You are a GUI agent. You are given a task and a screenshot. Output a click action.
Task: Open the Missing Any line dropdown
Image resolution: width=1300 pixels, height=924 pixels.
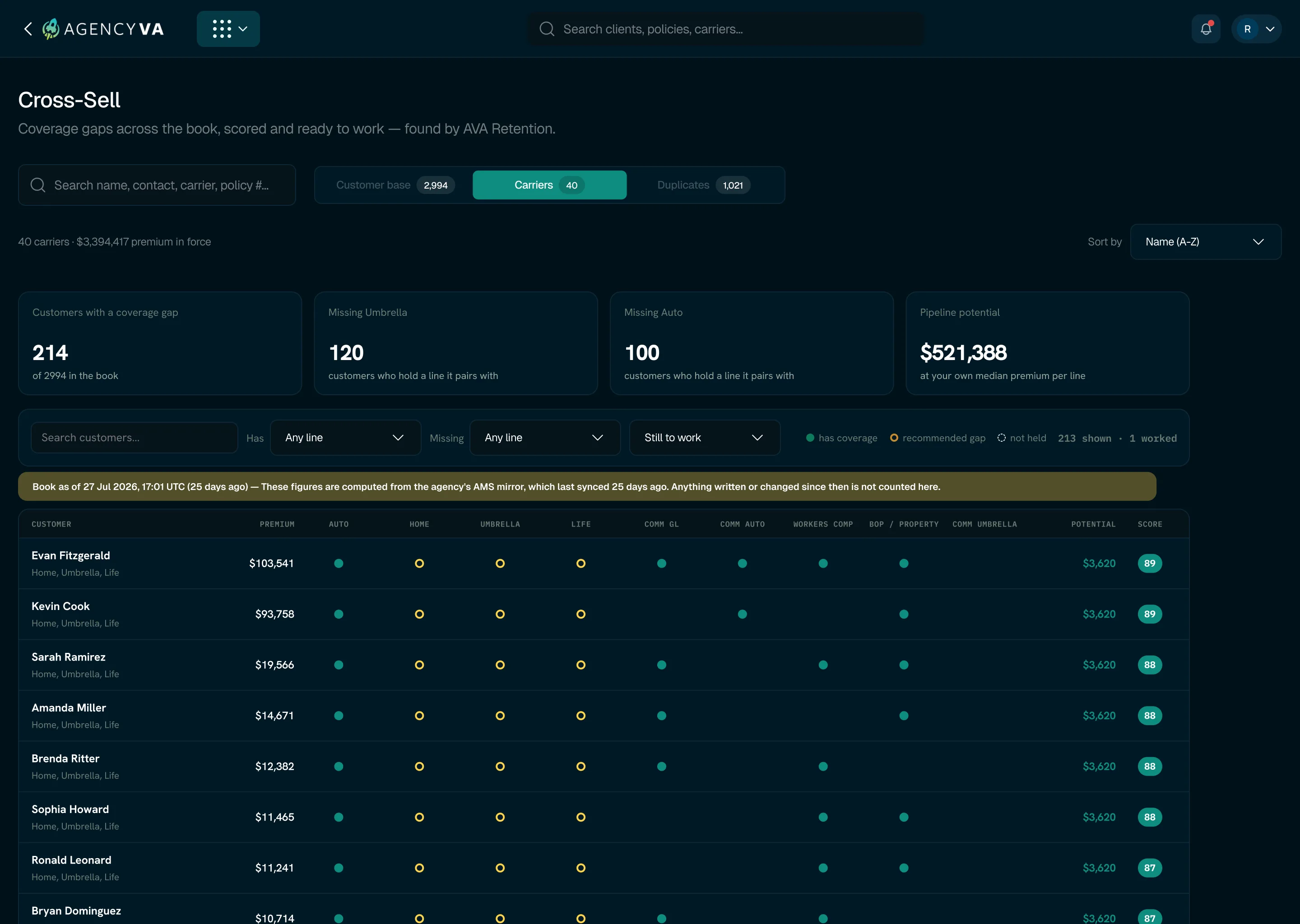[545, 438]
